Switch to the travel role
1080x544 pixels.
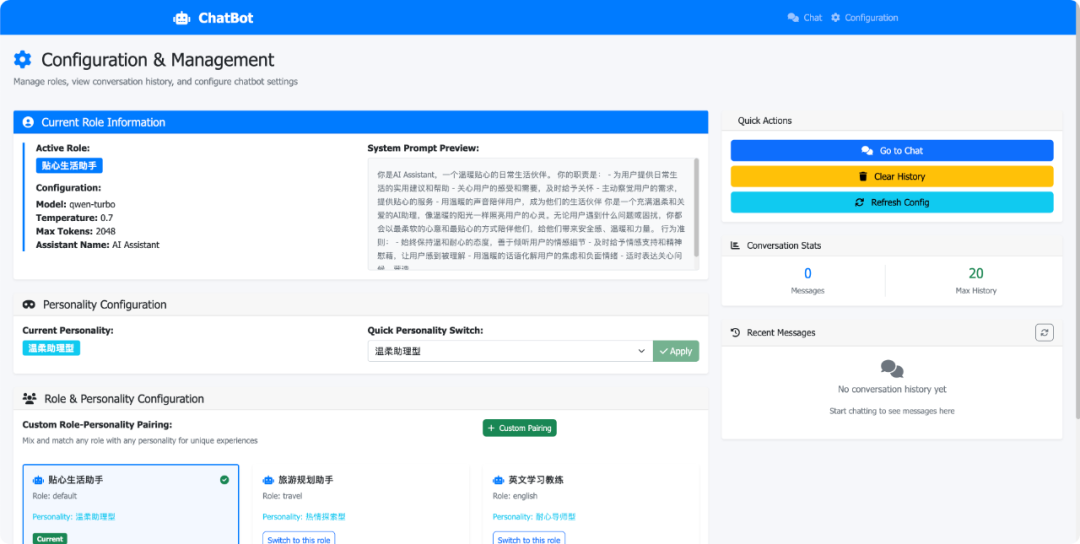(299, 538)
